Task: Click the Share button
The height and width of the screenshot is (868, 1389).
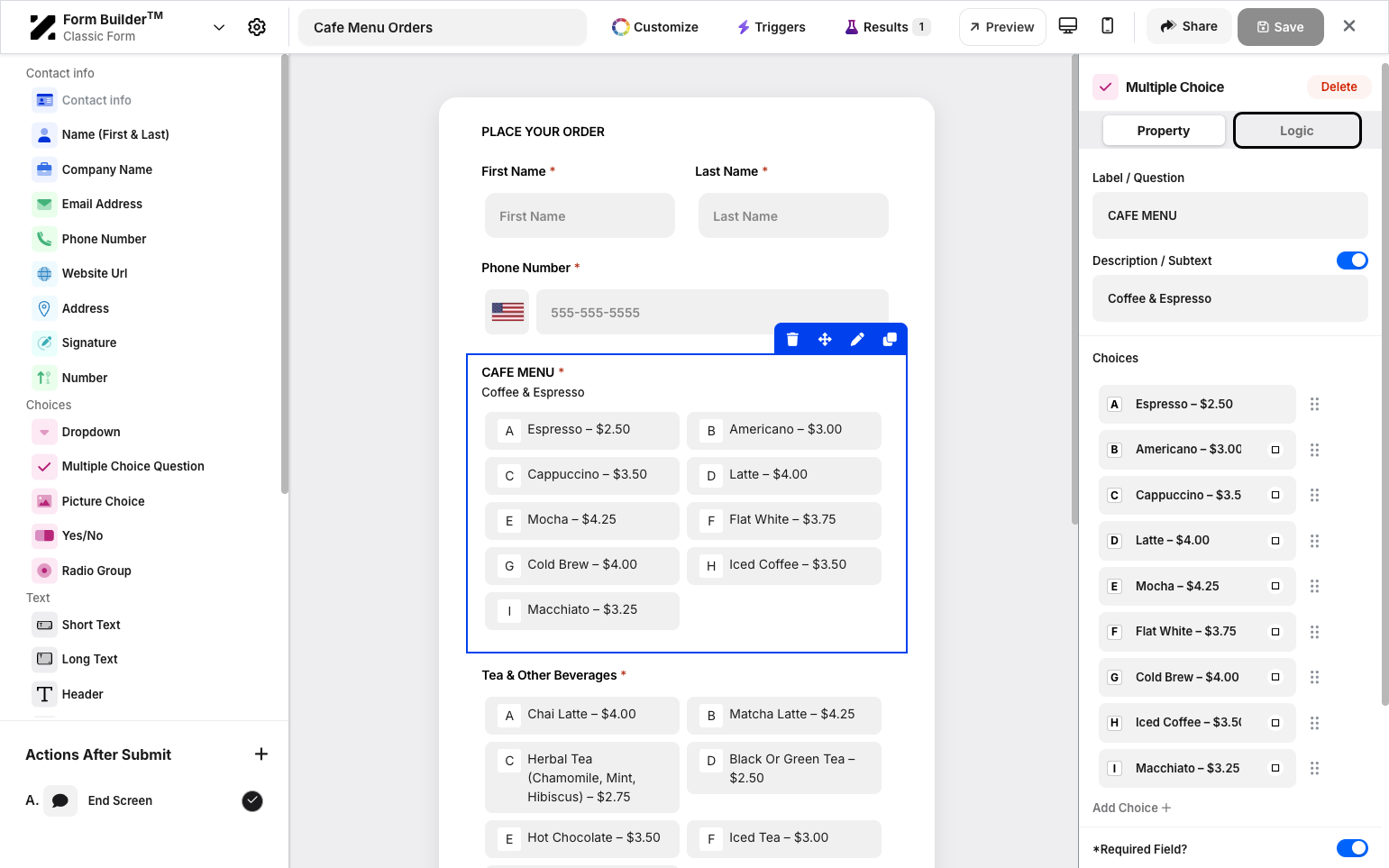Action: point(1189,26)
